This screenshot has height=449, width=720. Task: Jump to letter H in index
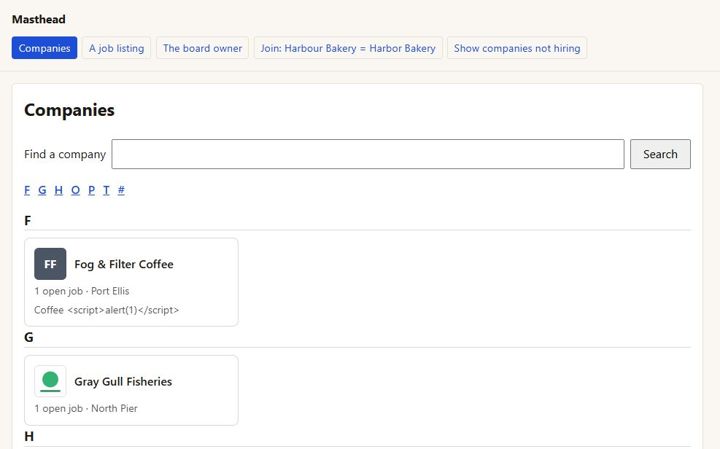point(58,190)
